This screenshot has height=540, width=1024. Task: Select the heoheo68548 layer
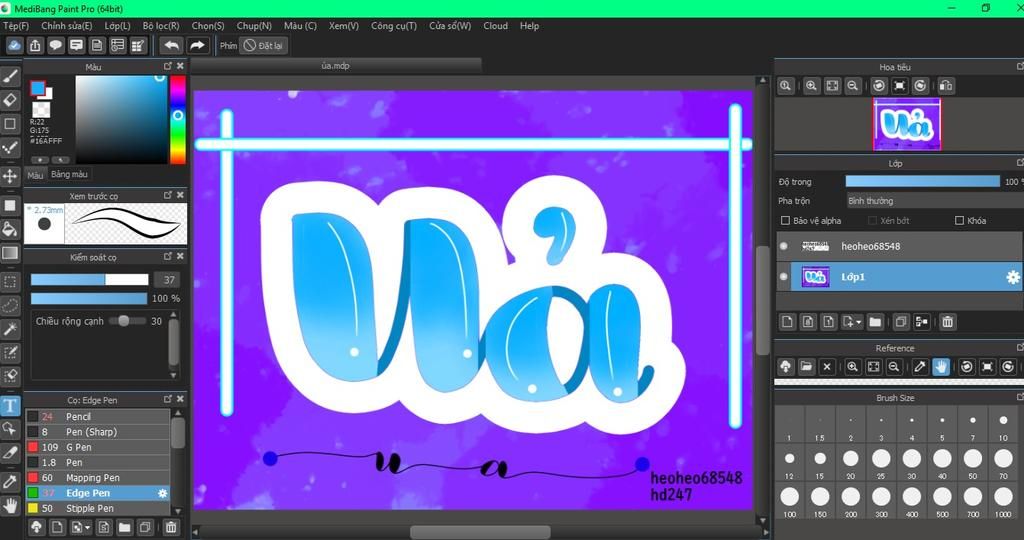(x=901, y=246)
